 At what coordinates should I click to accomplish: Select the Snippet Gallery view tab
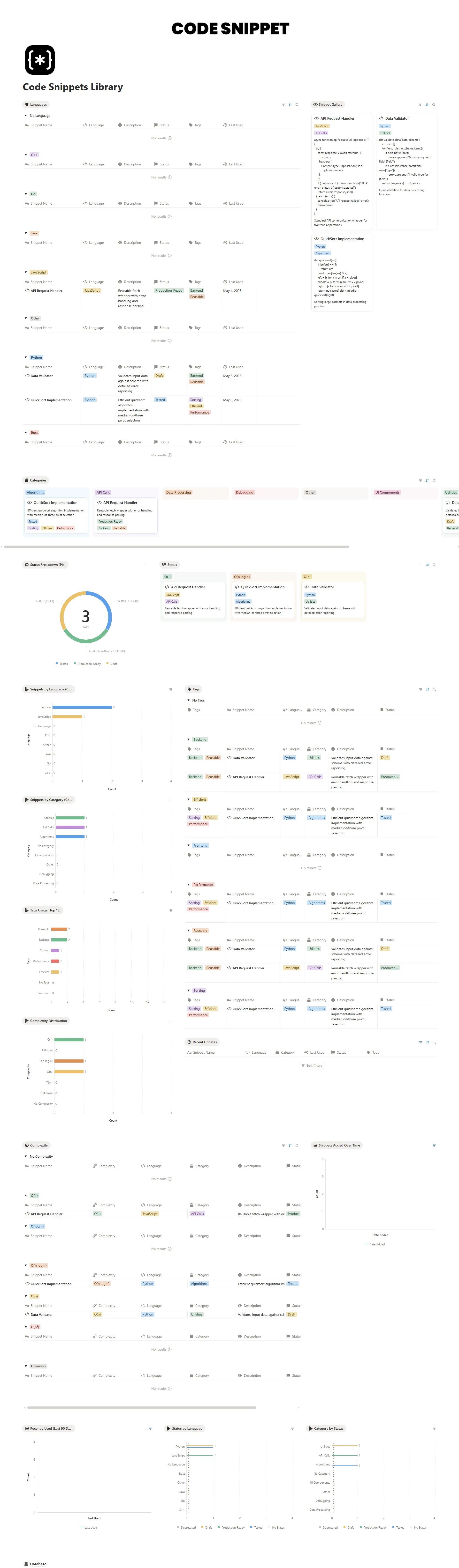point(328,105)
